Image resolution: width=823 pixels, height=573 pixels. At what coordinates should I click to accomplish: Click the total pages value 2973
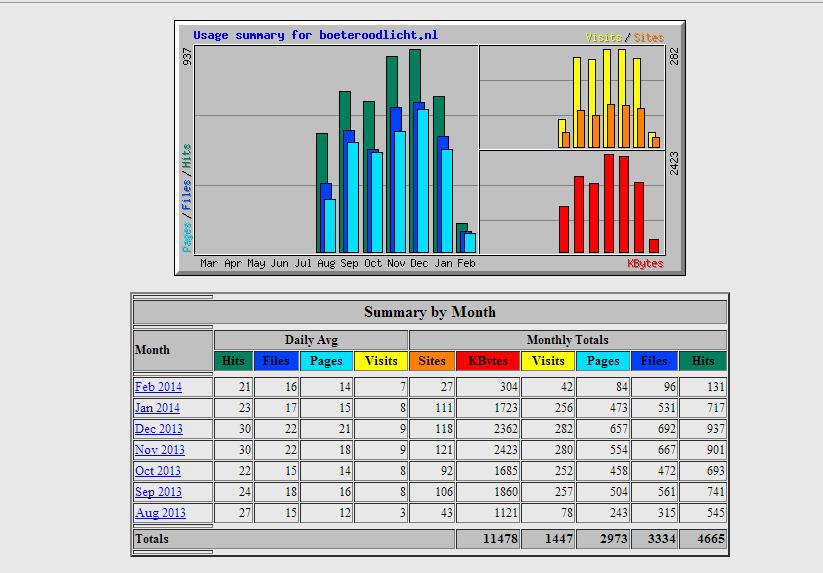click(x=614, y=539)
